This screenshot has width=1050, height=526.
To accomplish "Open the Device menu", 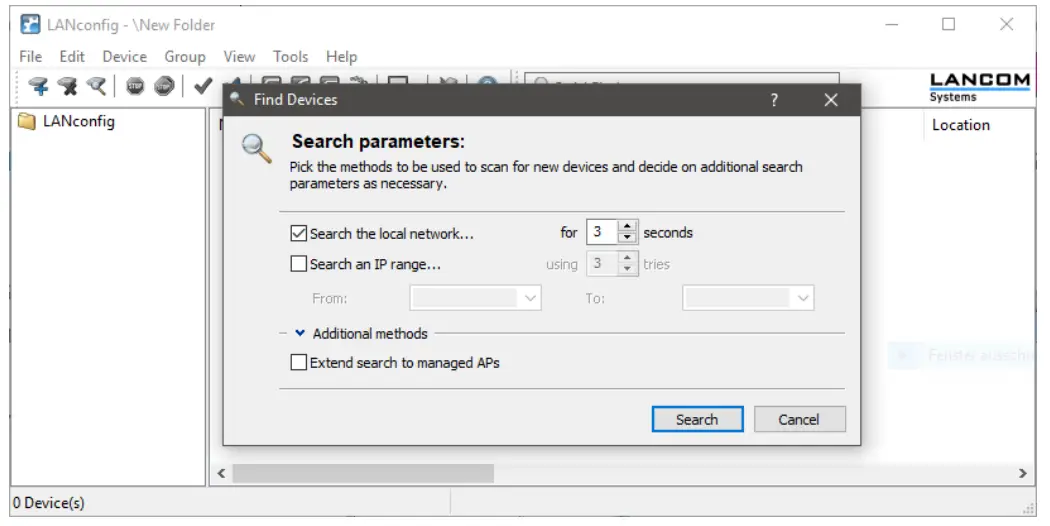I will [x=125, y=56].
